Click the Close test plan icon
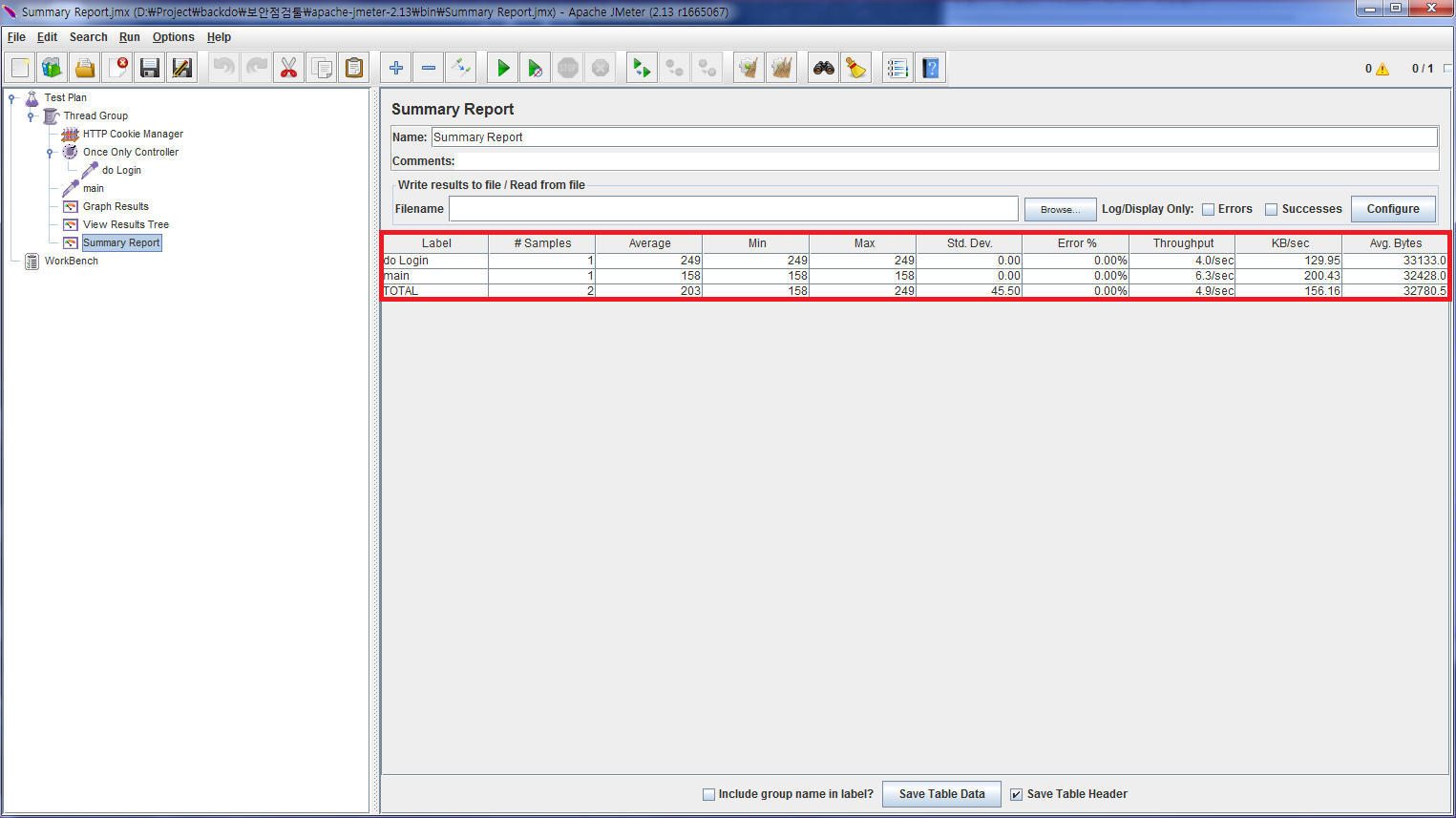Screen dimensions: 1456x818 pyautogui.click(x=117, y=68)
